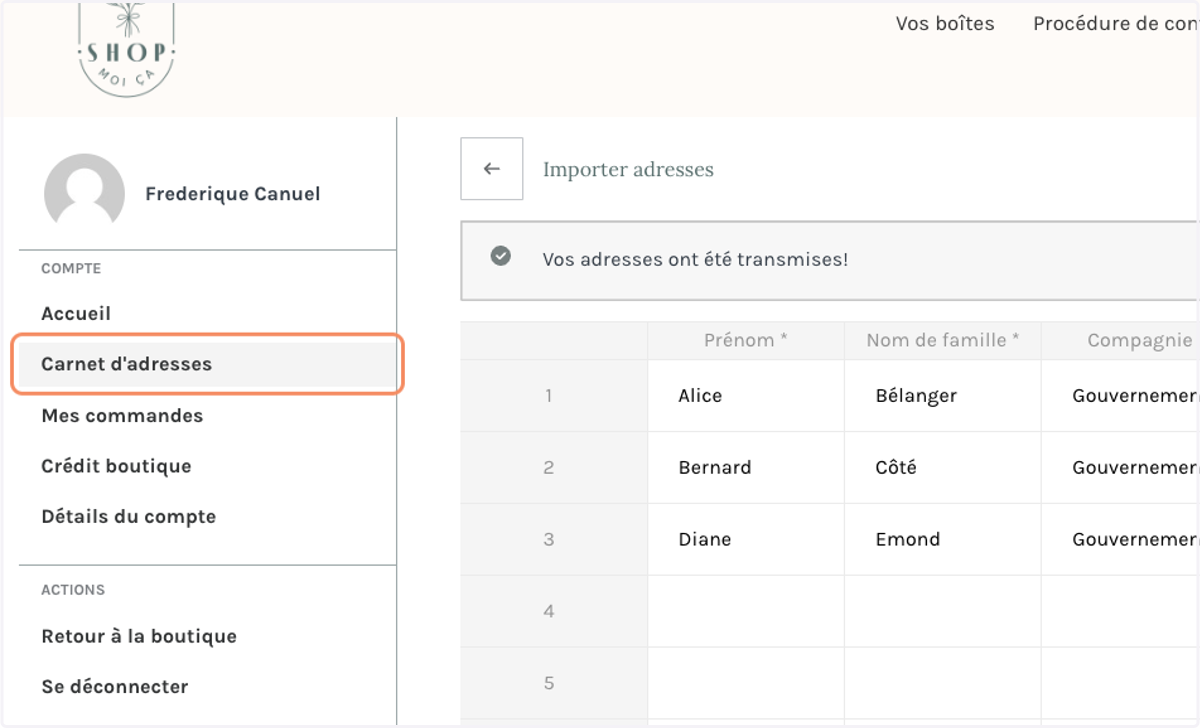
Task: Select the Bélanger last name cell
Action: 943,396
